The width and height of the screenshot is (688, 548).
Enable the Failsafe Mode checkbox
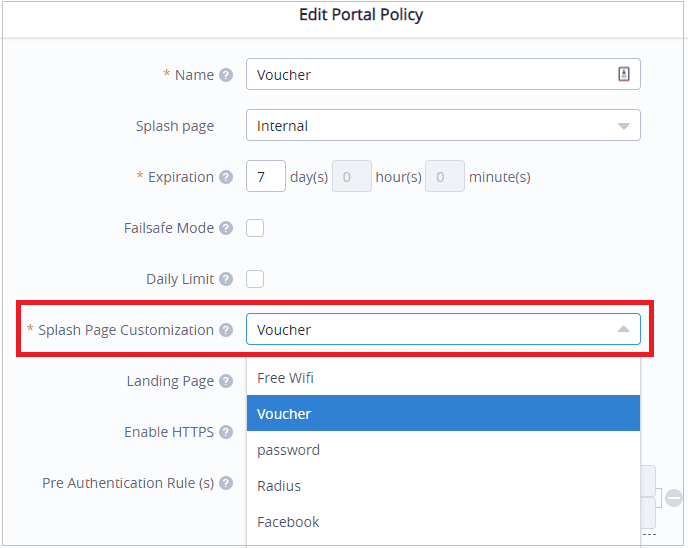(x=255, y=228)
